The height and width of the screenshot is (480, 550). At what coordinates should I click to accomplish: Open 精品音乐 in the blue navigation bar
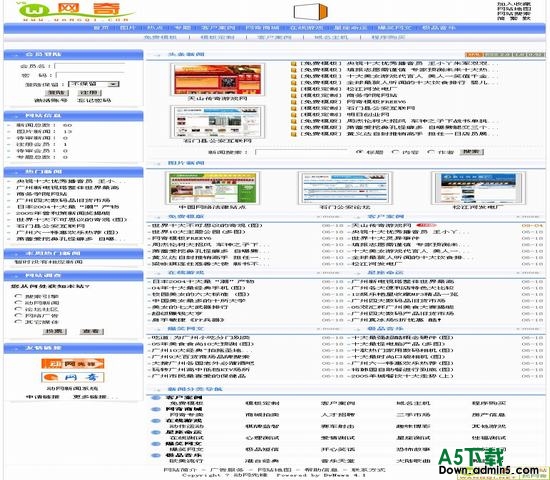pyautogui.click(x=438, y=28)
